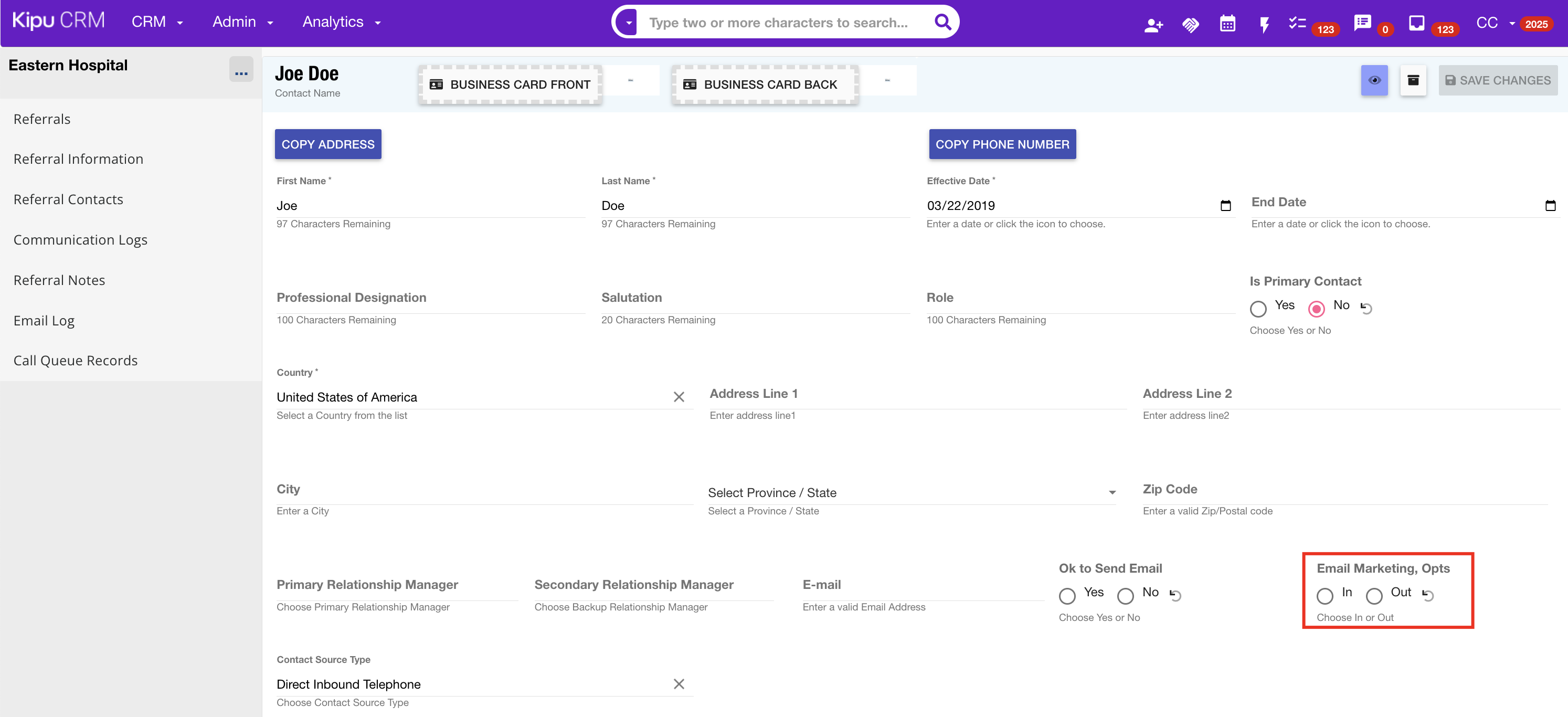Select In for Email Marketing Opts
Screen dimensions: 1568x717
(x=1325, y=595)
